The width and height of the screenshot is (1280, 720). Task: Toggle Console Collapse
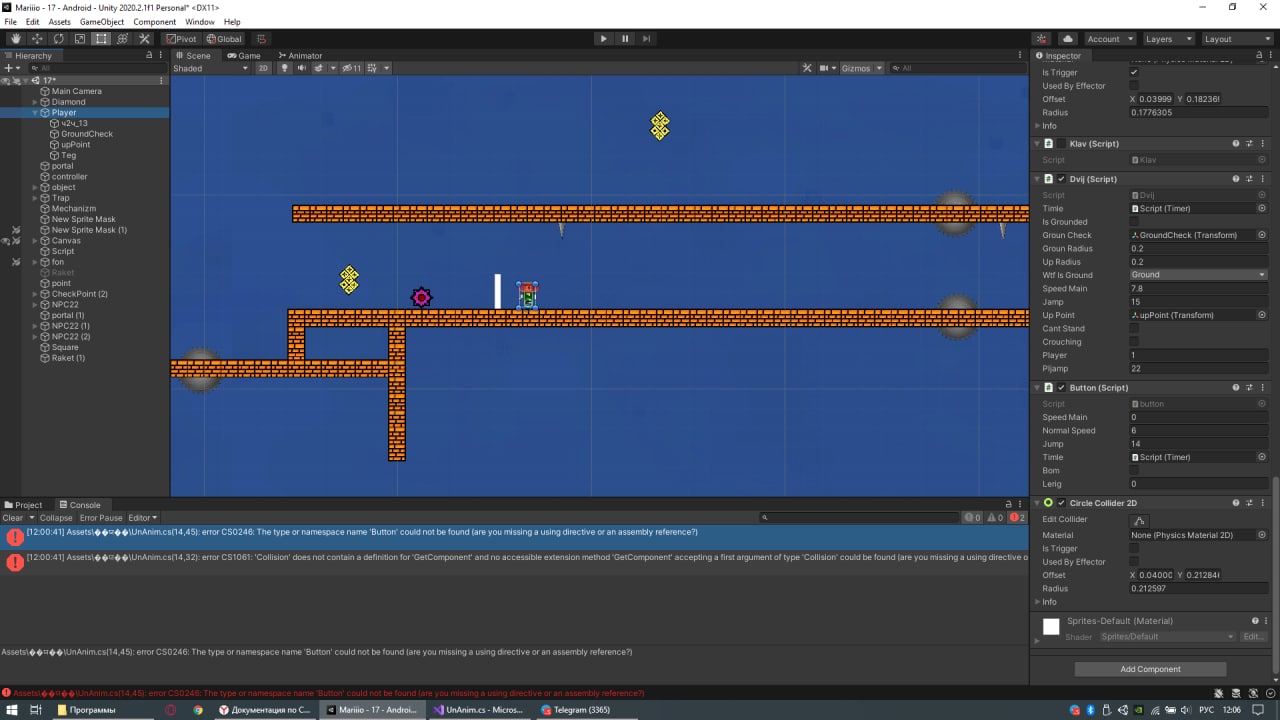pyautogui.click(x=56, y=518)
